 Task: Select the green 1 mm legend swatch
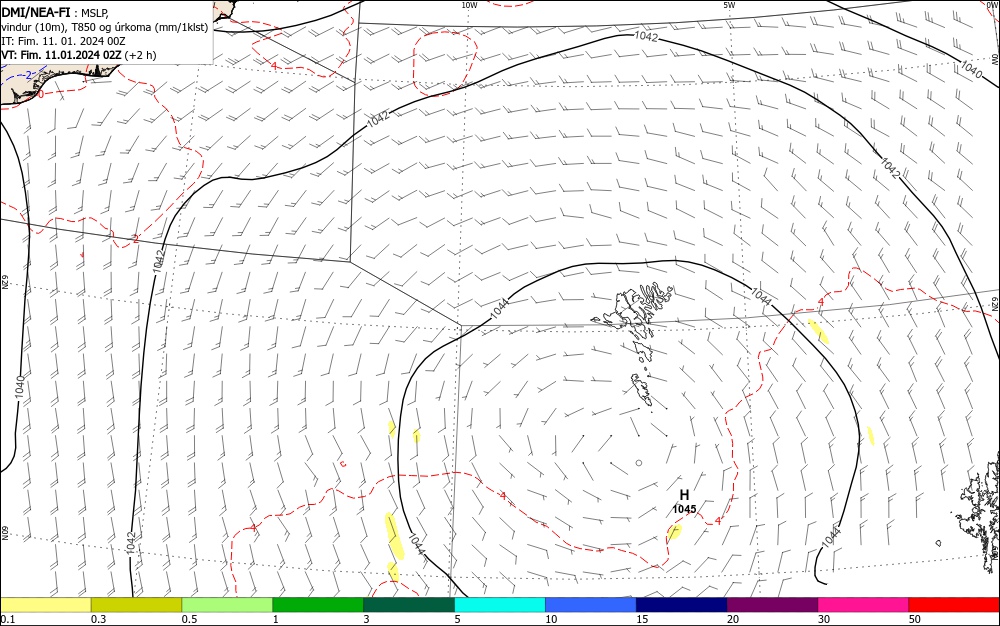(x=318, y=605)
